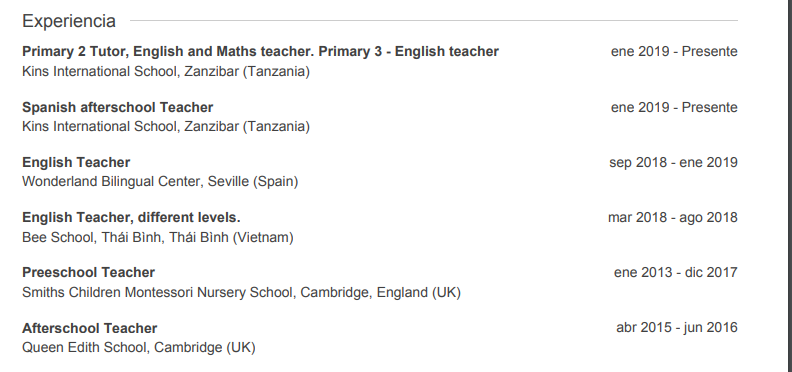Select the Primary 2 Tutor job title
Viewport: 792px width, 372px height.
click(x=260, y=52)
